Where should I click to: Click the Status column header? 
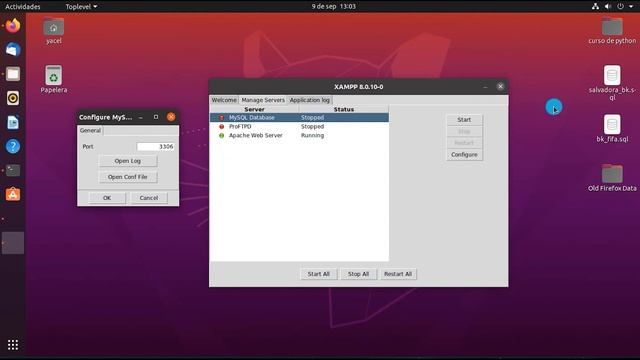(x=344, y=109)
